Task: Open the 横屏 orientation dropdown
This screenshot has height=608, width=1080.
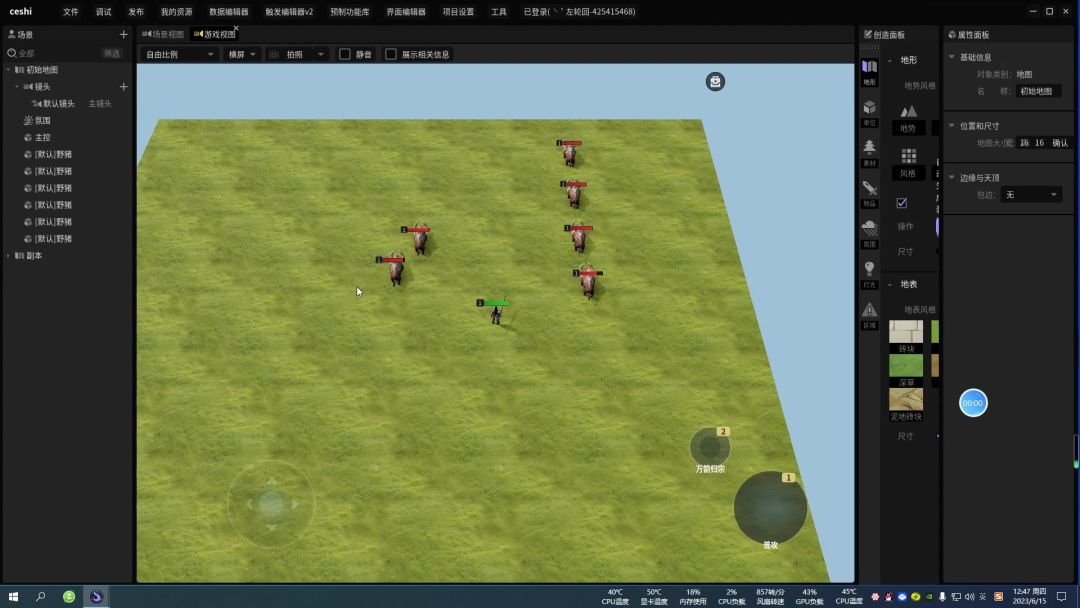Action: [242, 54]
